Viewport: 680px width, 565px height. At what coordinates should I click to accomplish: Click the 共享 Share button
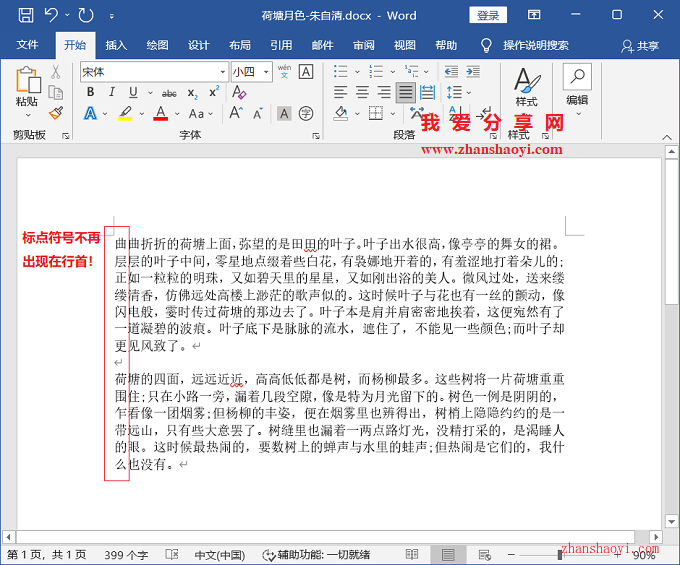[640, 46]
